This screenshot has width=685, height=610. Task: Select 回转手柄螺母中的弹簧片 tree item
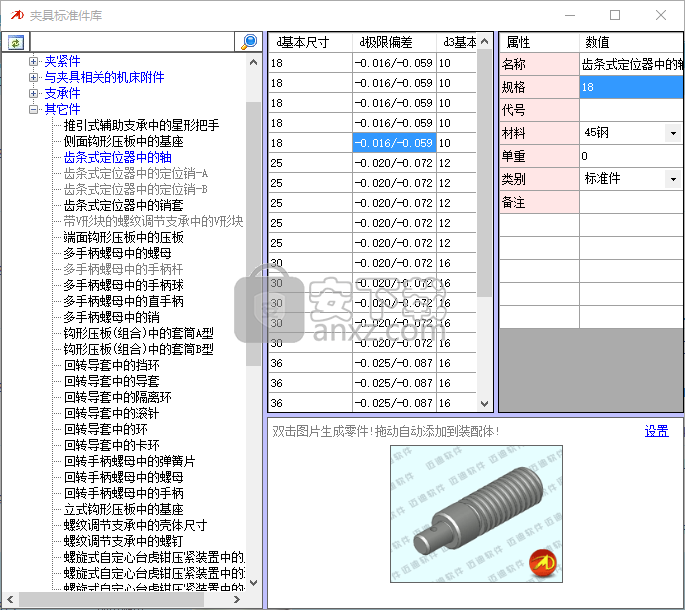(129, 461)
